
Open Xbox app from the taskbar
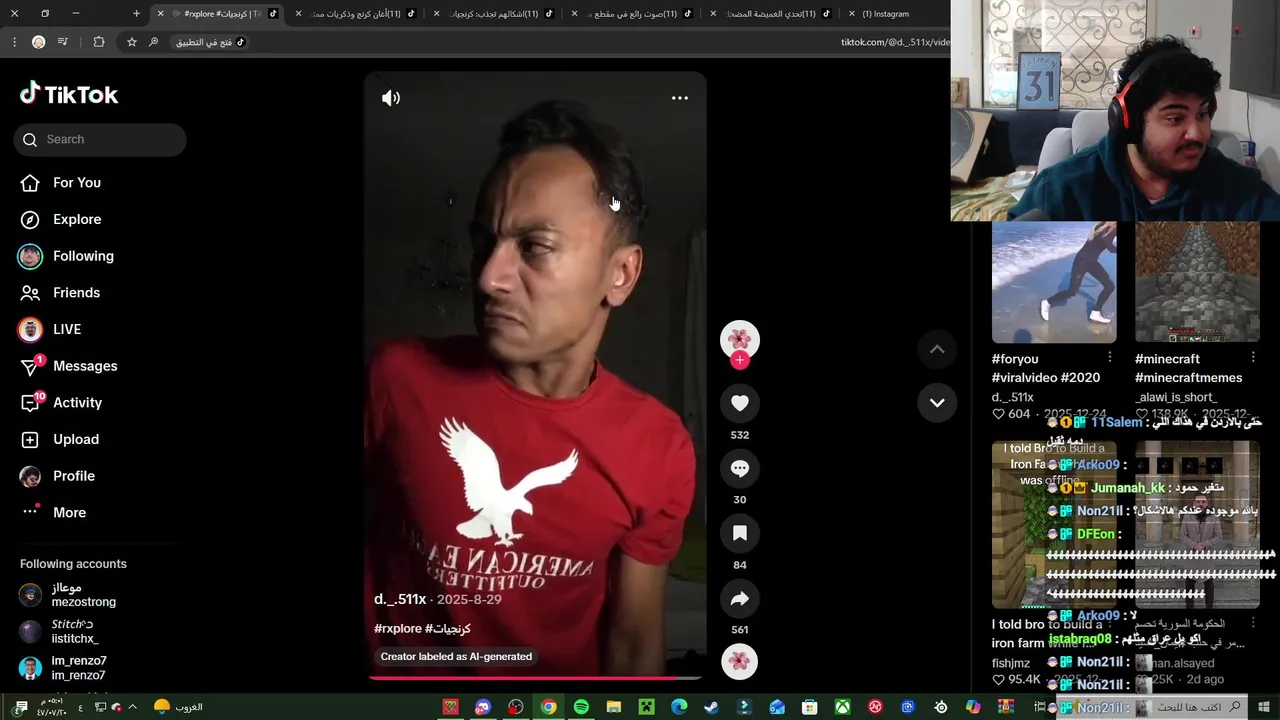(x=843, y=707)
